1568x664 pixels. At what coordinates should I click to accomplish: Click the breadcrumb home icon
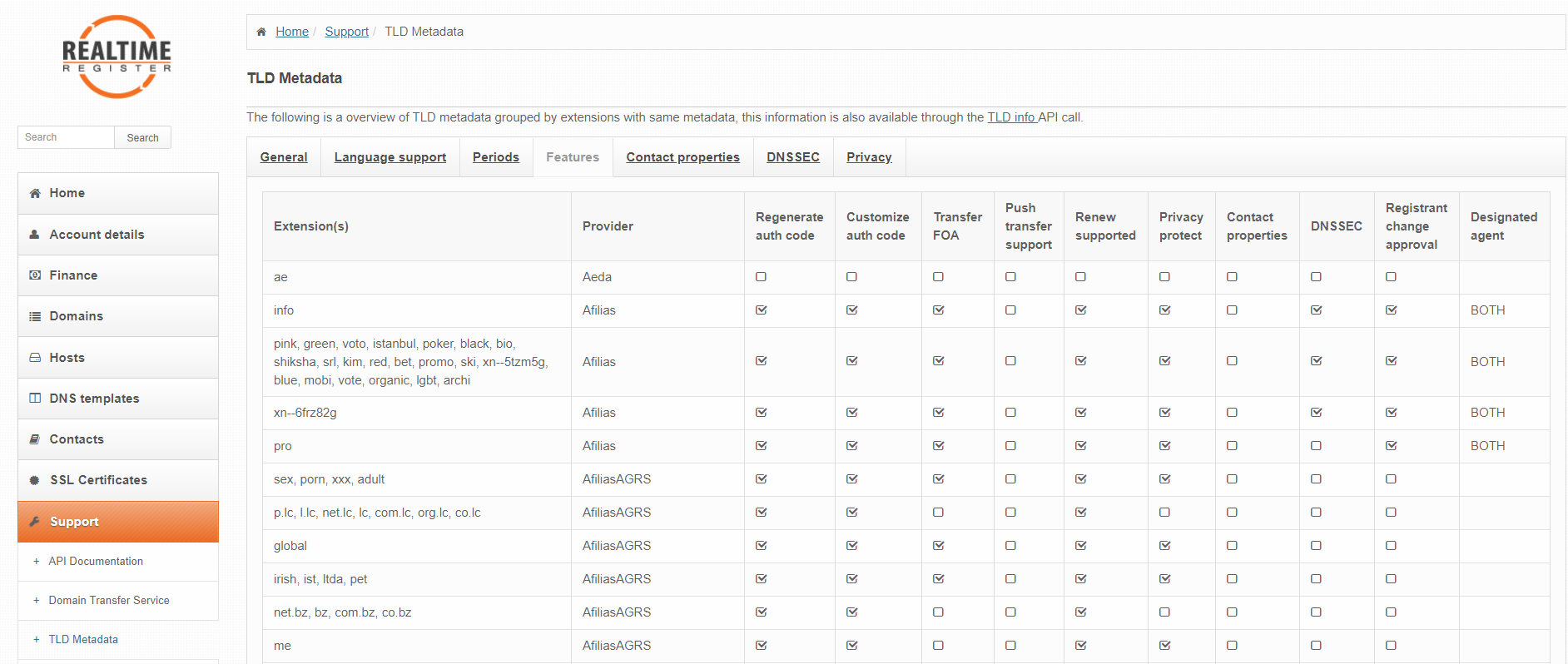click(x=261, y=32)
